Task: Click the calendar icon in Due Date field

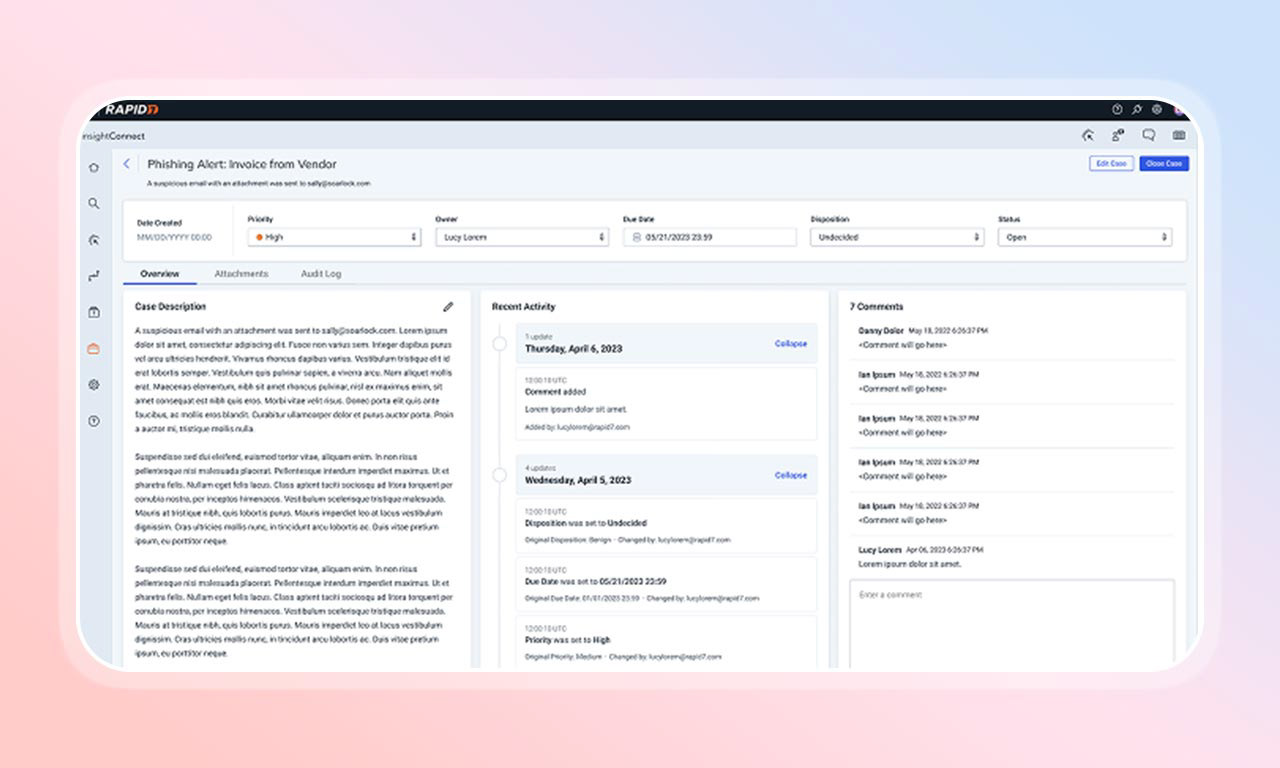Action: (x=637, y=237)
